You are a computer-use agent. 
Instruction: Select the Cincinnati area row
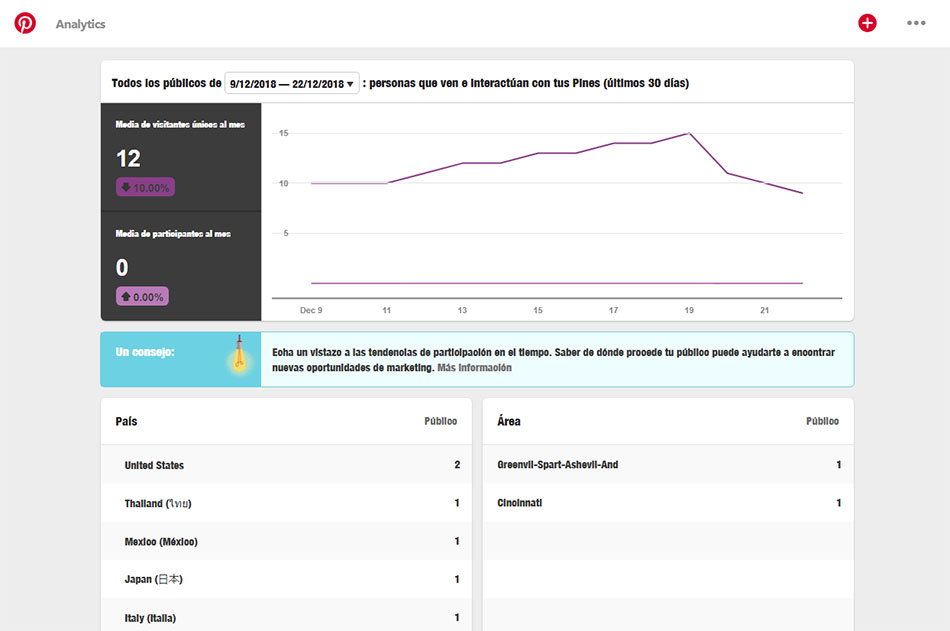(x=667, y=503)
